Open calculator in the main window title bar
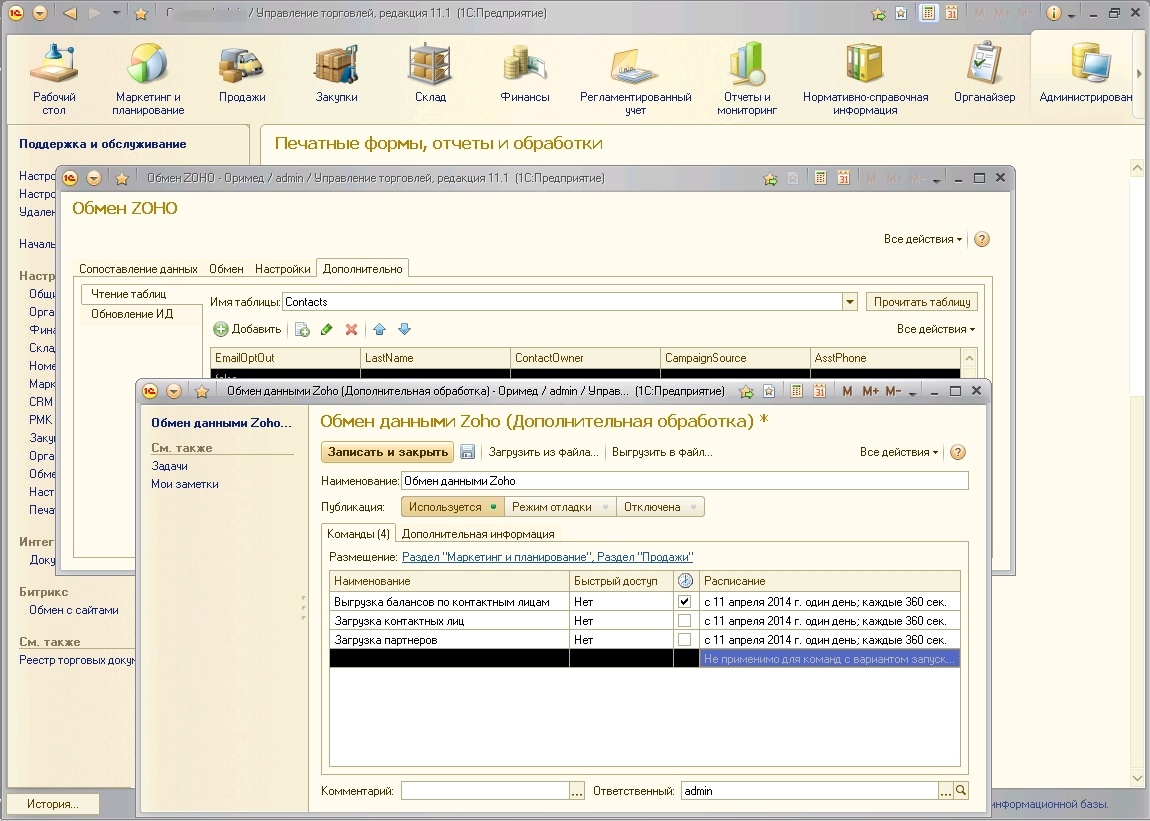Viewport: 1150px width, 821px height. (929, 13)
